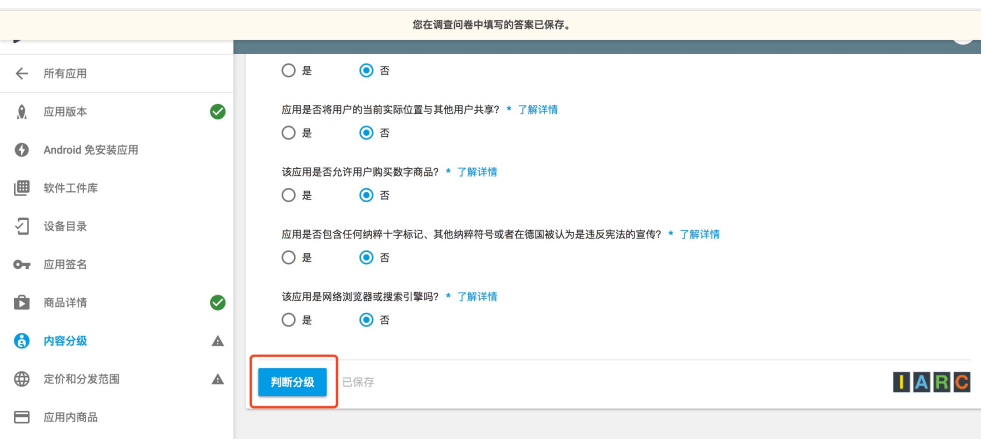Select 是 in the topmost radio row
The image size is (984, 446).
[288, 70]
